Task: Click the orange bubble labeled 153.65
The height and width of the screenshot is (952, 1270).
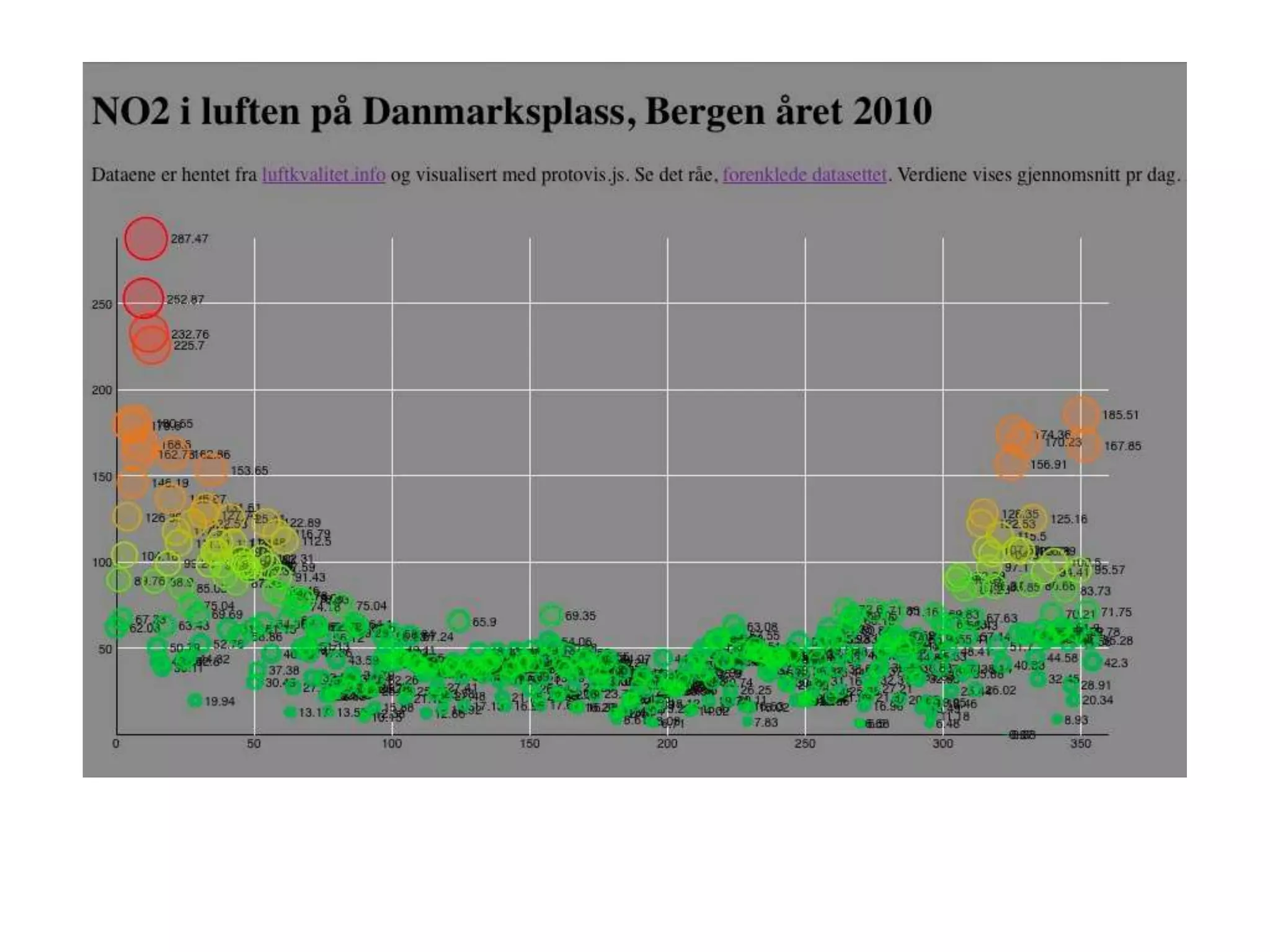Action: point(211,470)
